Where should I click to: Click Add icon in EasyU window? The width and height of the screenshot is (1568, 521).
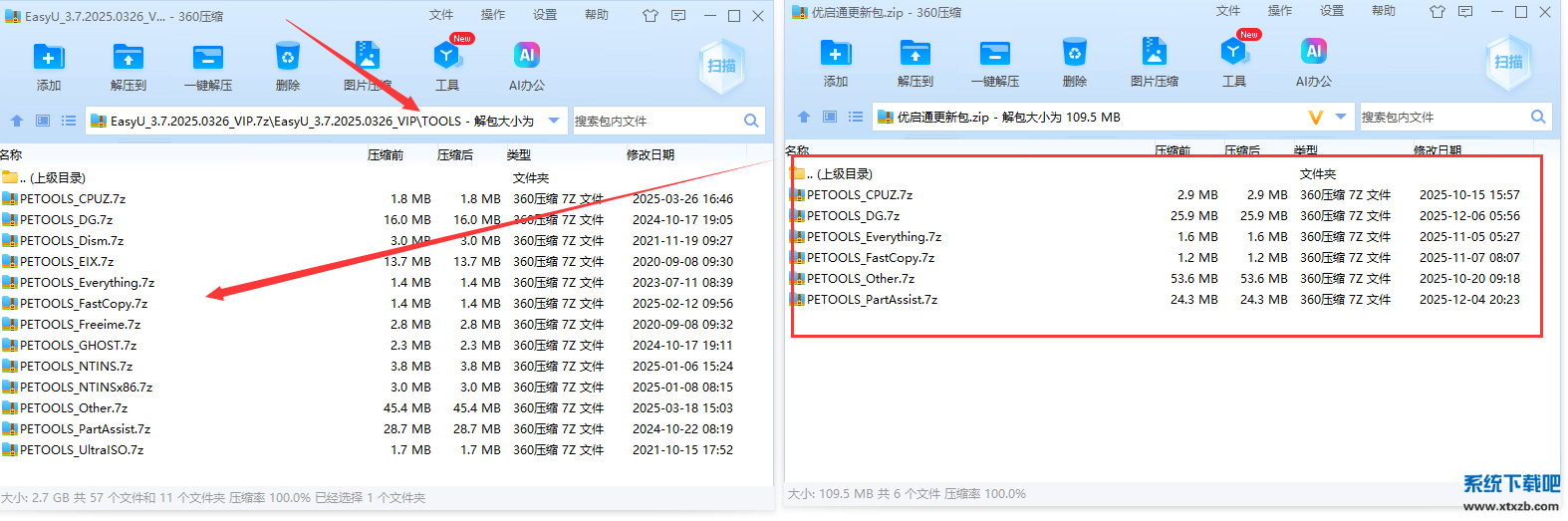point(49,57)
